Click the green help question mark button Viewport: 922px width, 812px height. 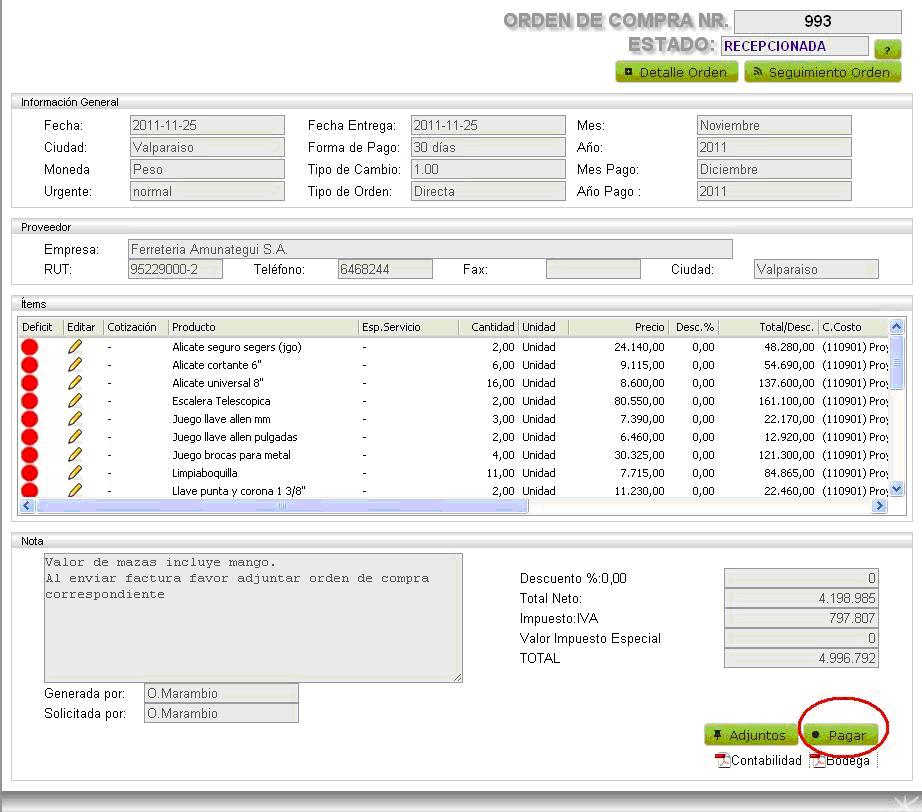[x=887, y=49]
